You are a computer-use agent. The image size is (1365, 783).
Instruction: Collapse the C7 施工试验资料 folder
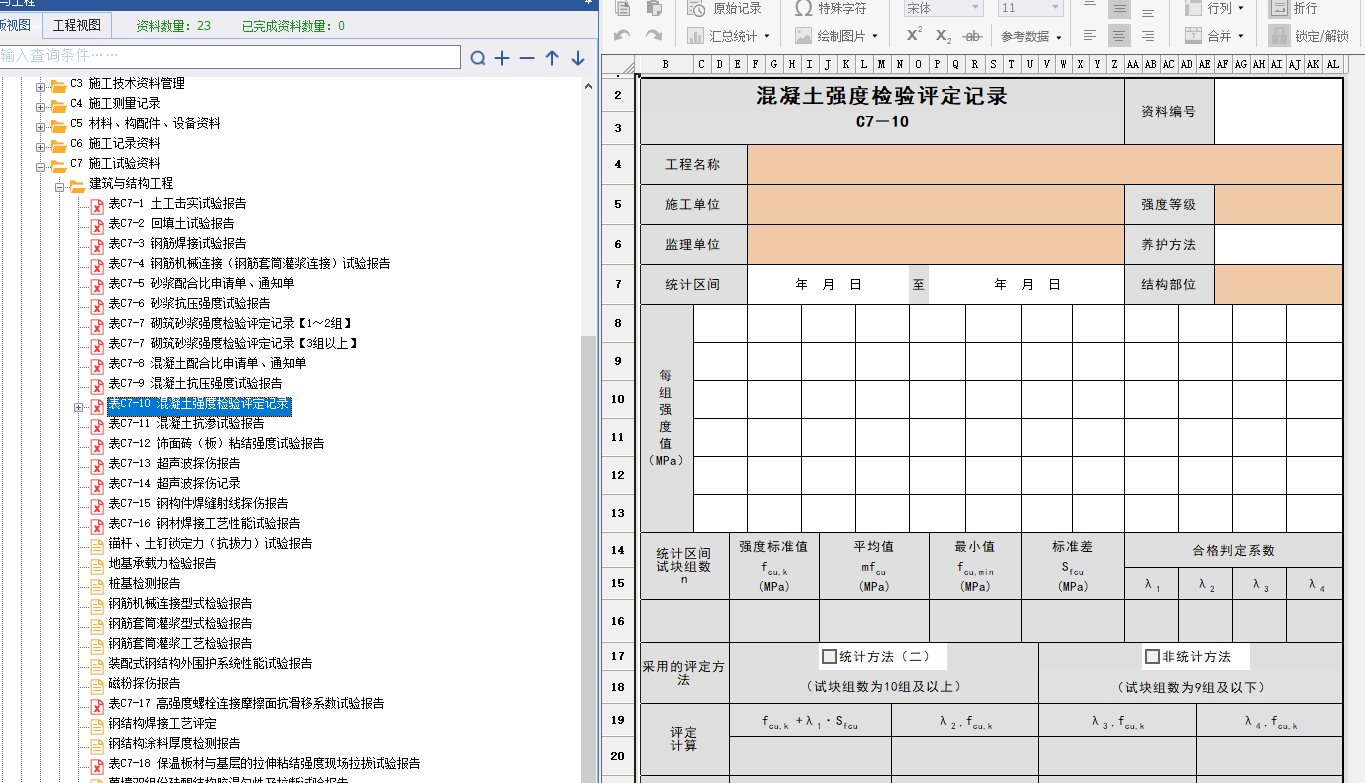coord(41,166)
